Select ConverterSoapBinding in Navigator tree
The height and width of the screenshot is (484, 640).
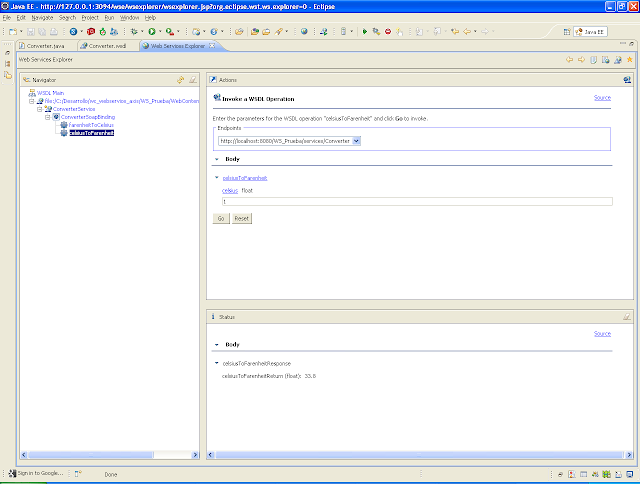click(x=88, y=117)
